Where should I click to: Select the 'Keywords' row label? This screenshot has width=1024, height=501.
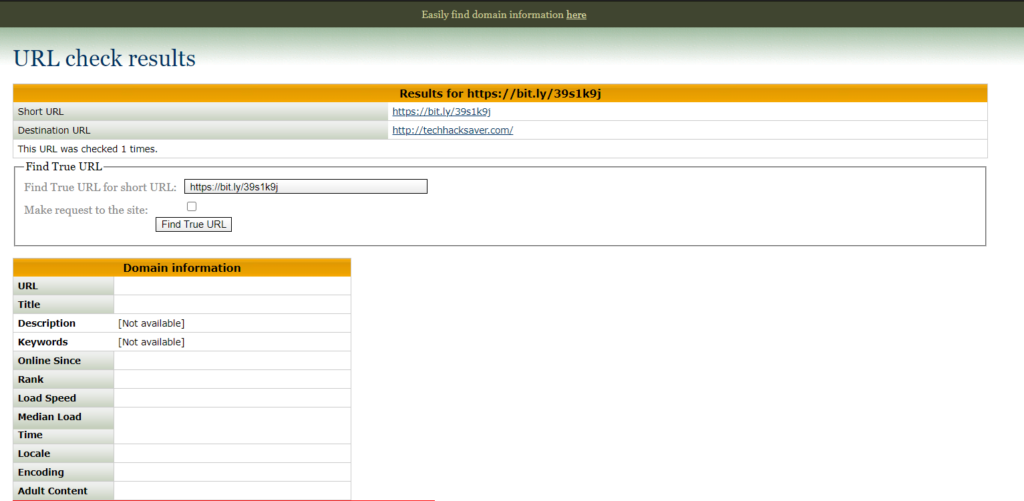coord(42,342)
